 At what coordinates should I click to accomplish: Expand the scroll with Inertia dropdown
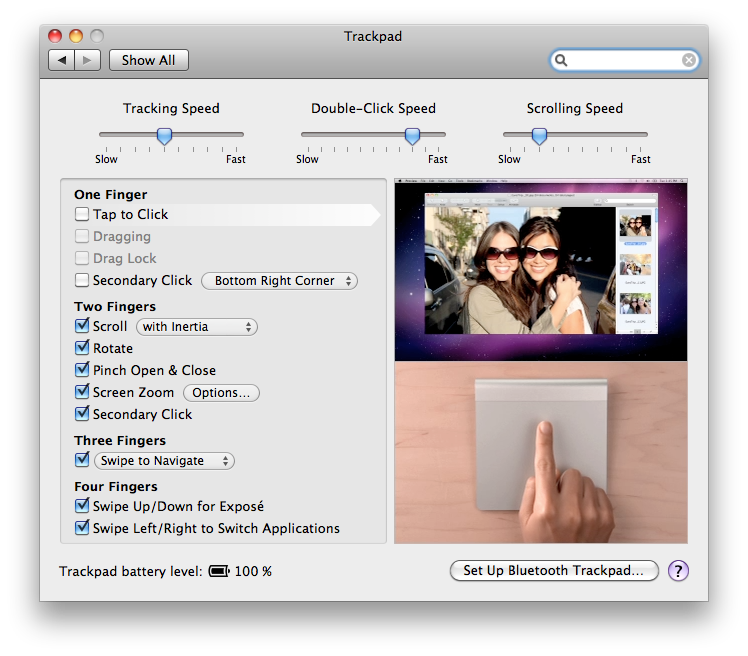197,327
